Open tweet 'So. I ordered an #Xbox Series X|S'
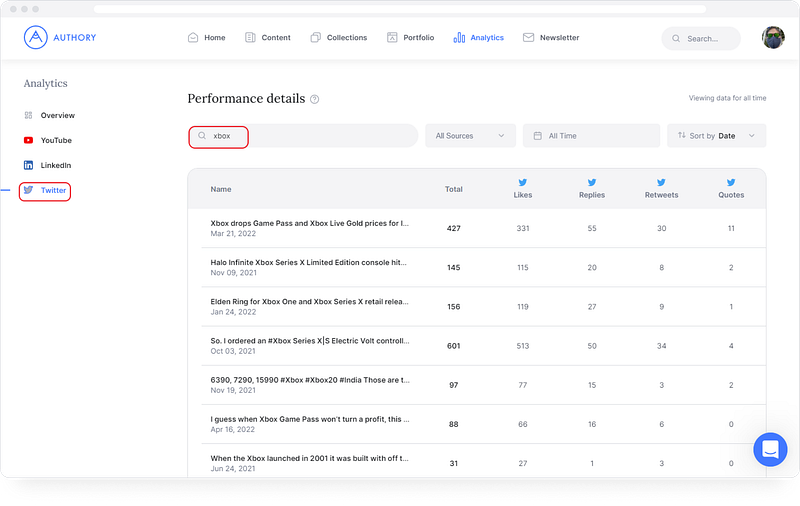The image size is (800, 506). (310, 341)
